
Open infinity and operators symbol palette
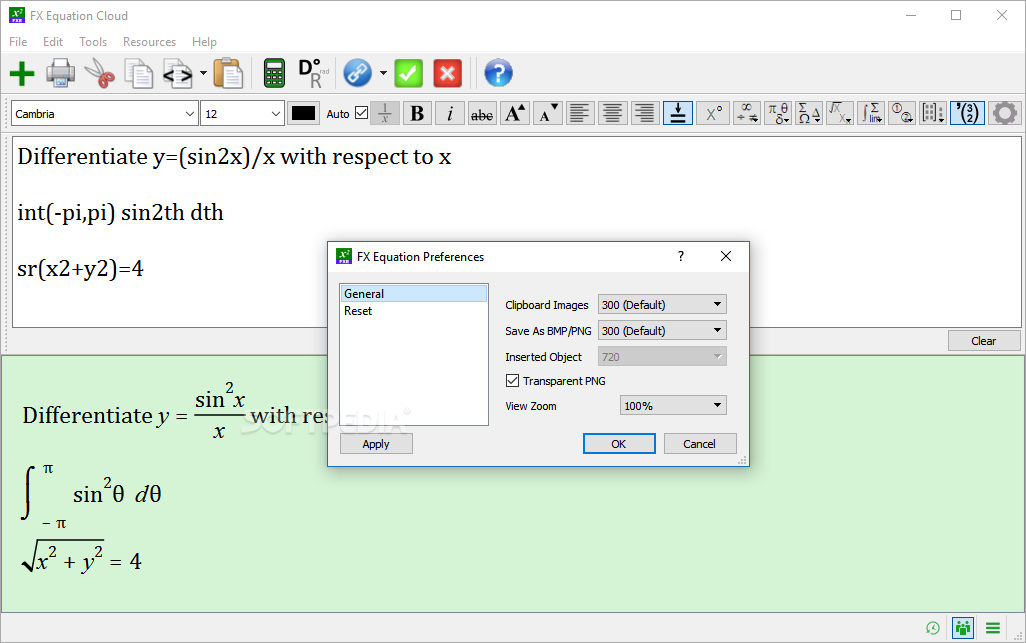click(x=747, y=113)
